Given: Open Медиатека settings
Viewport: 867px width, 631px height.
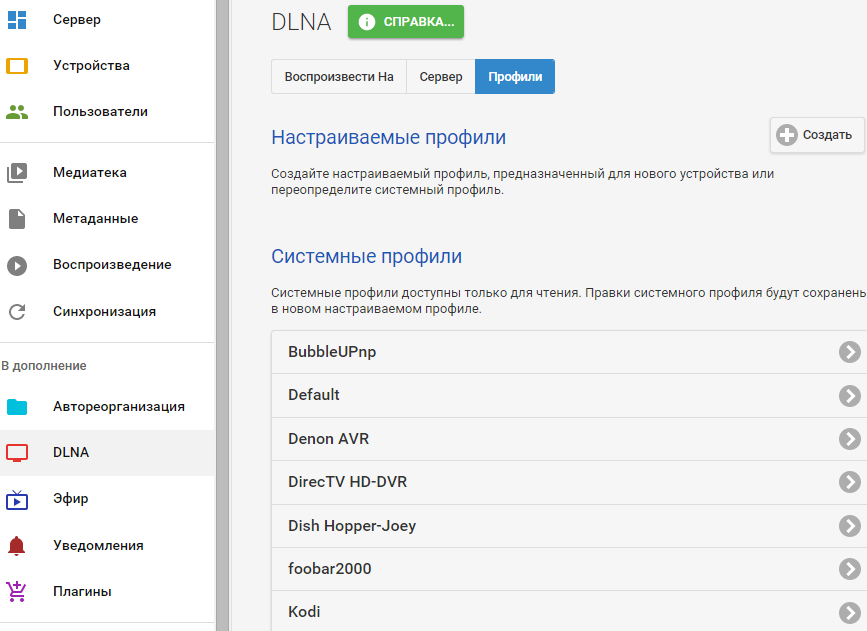Looking at the screenshot, I should 90,173.
